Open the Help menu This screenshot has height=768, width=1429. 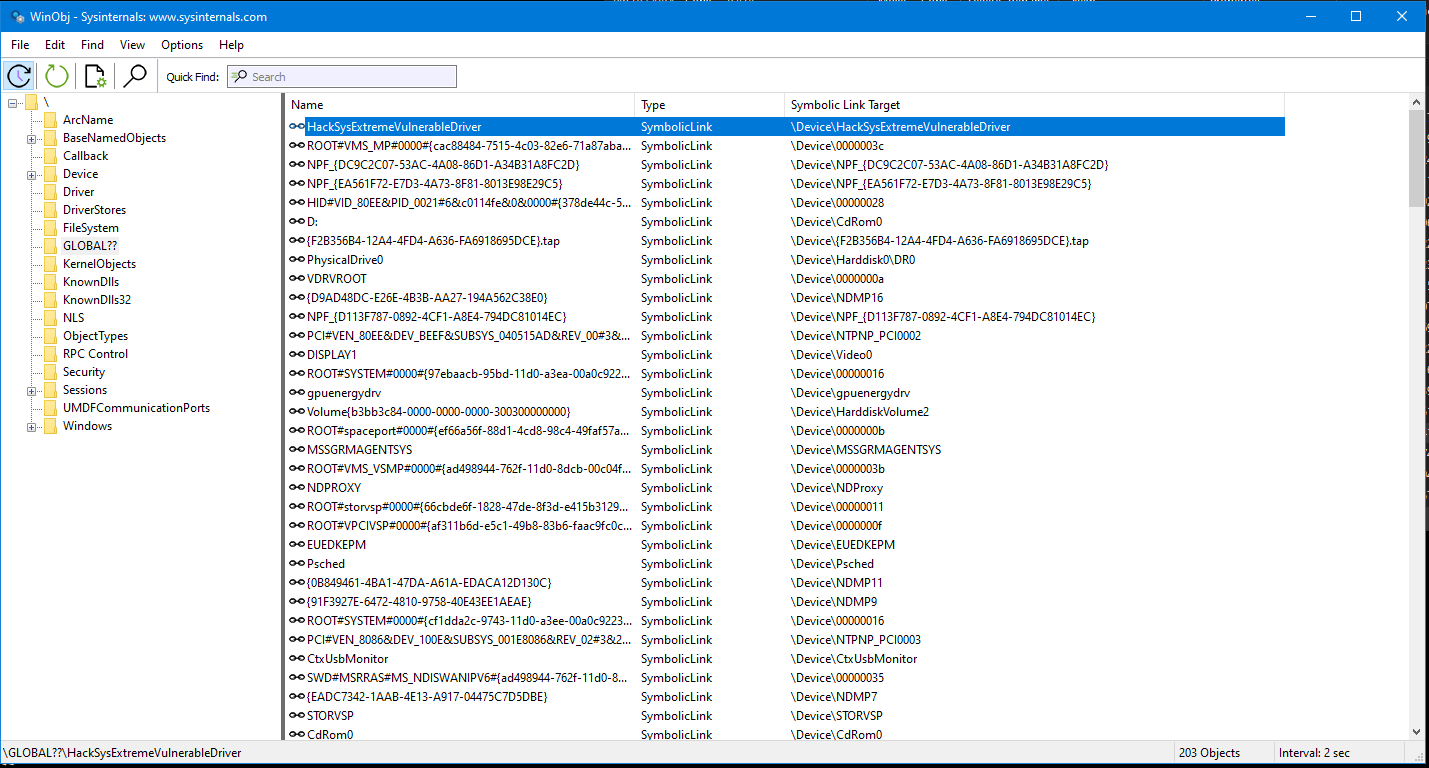point(231,45)
